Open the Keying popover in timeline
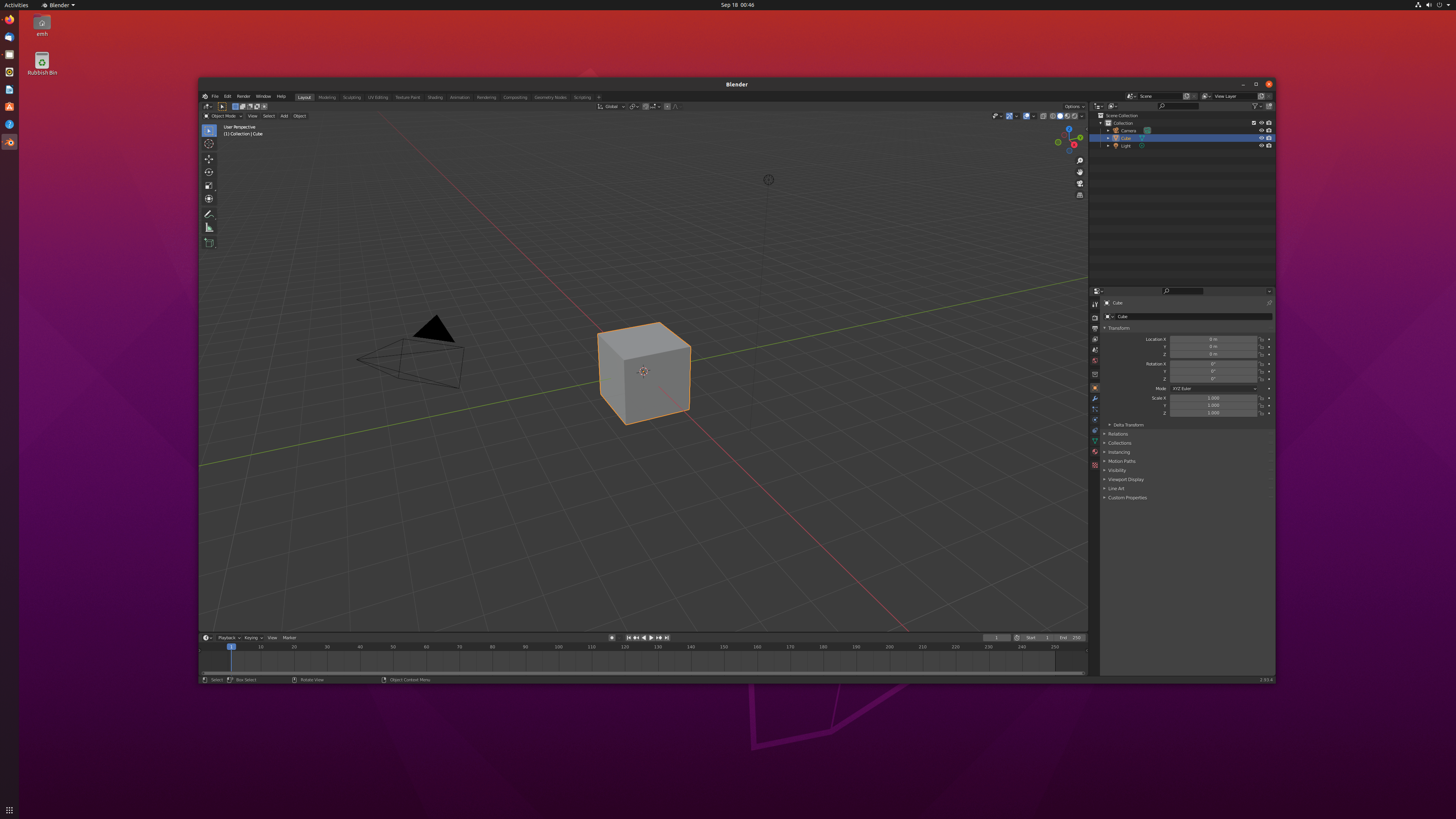 coord(253,638)
